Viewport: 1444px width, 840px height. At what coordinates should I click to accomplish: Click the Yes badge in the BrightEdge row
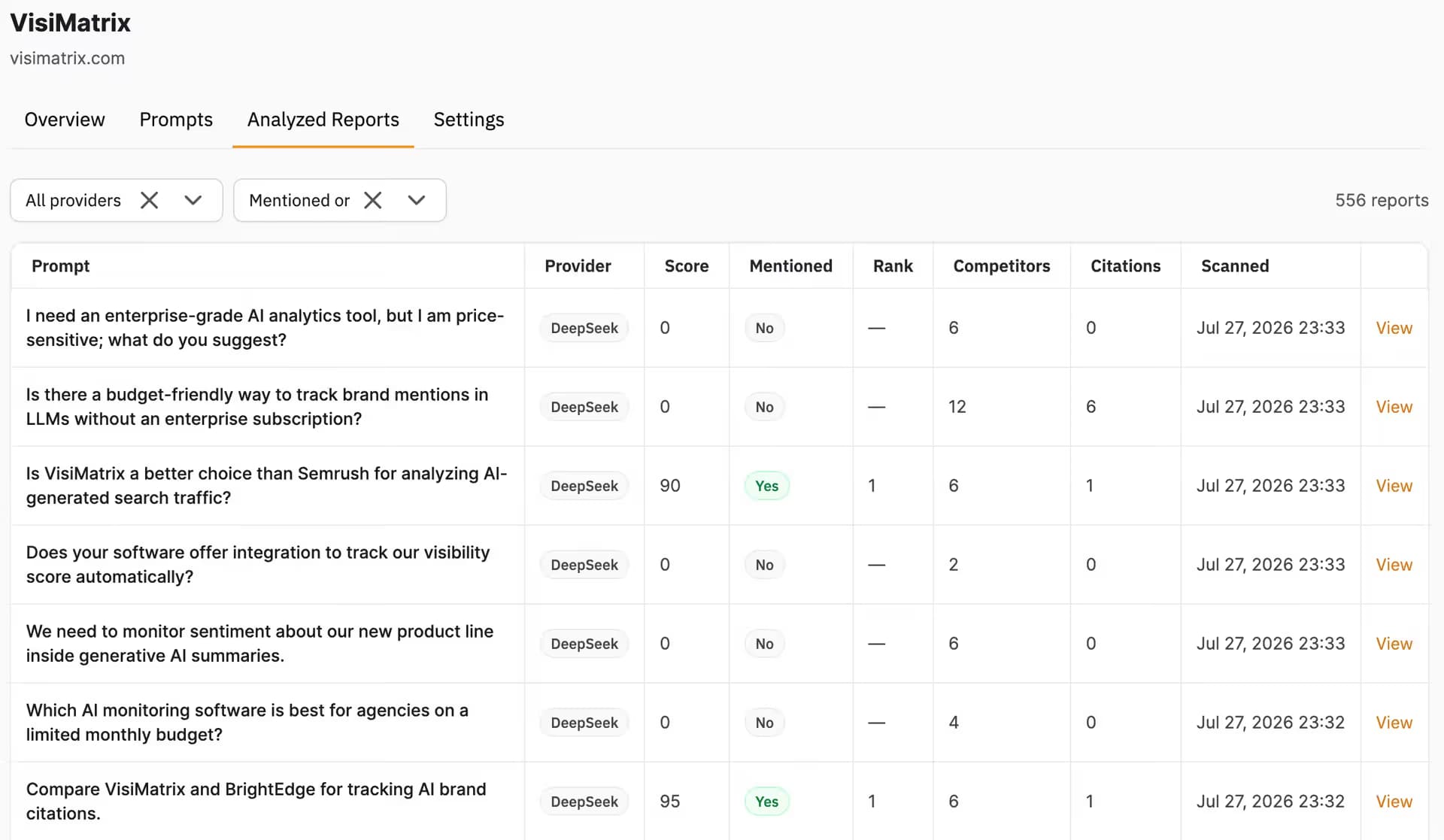click(x=767, y=802)
